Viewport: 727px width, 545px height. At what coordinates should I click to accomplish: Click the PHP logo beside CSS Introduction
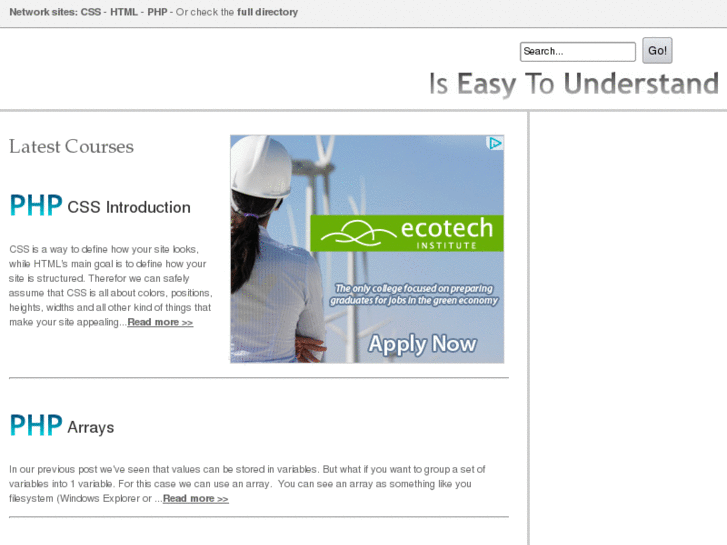point(36,205)
